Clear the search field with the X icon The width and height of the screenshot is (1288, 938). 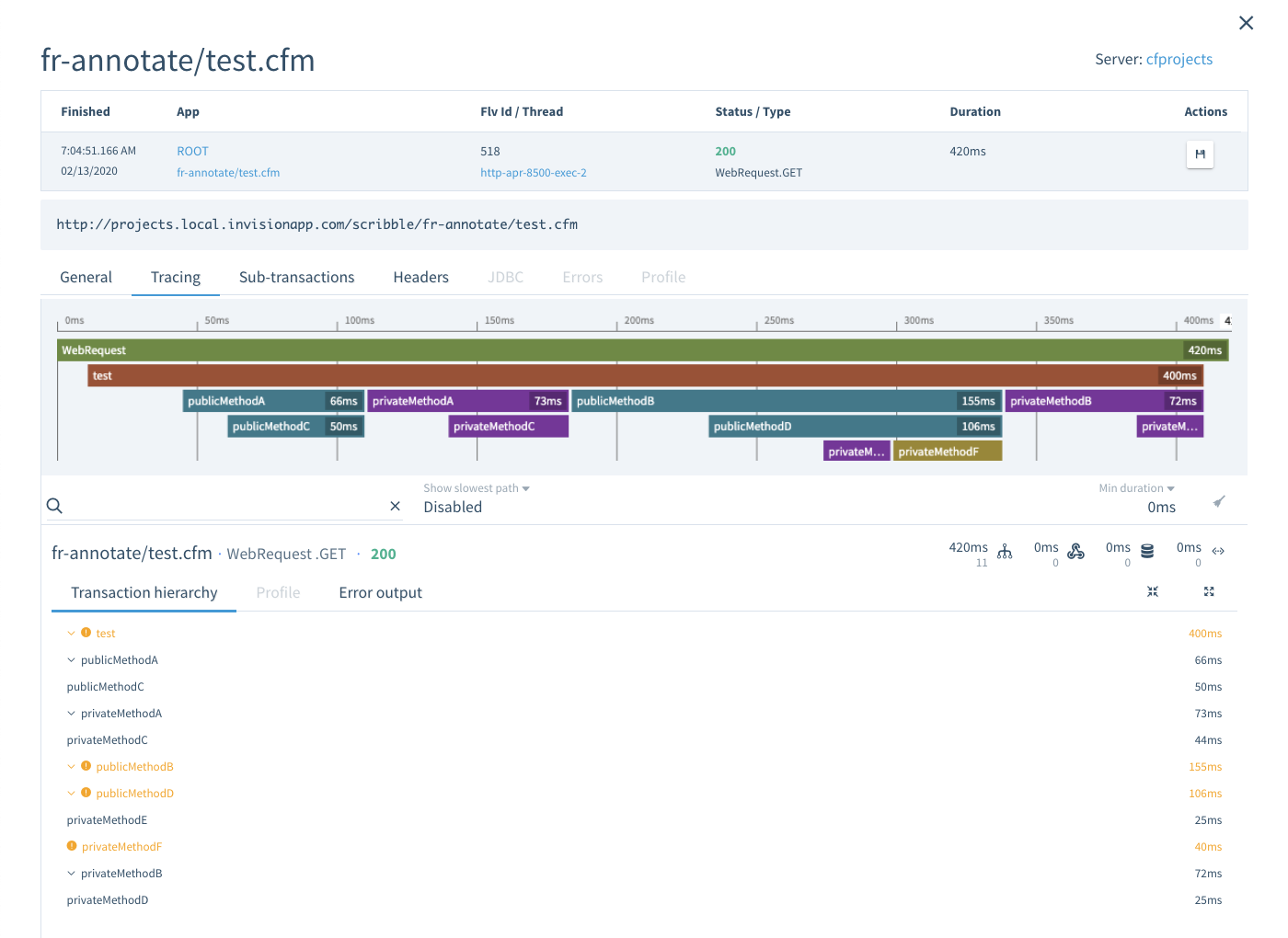395,506
